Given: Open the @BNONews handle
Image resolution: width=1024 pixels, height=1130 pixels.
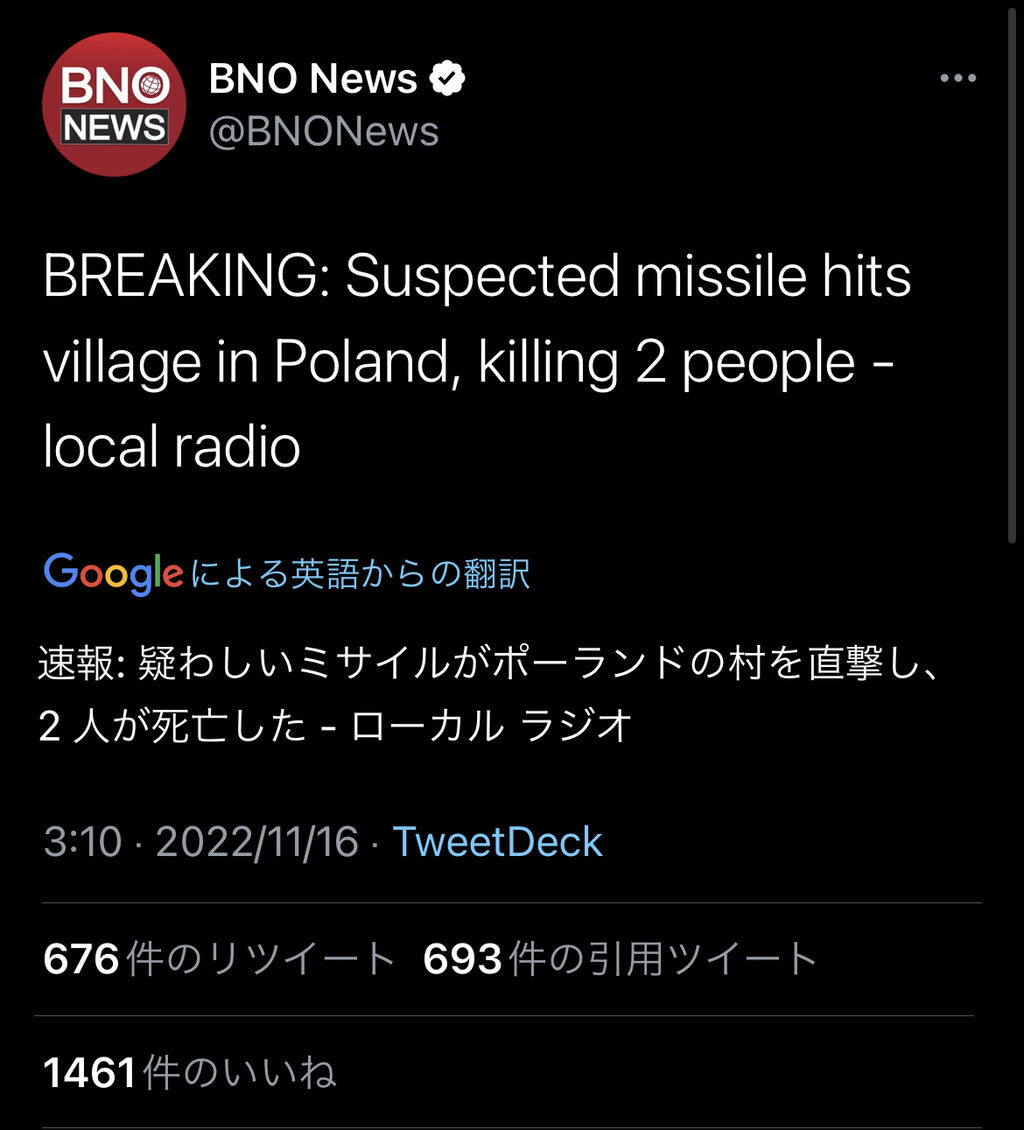Looking at the screenshot, I should click(x=323, y=132).
